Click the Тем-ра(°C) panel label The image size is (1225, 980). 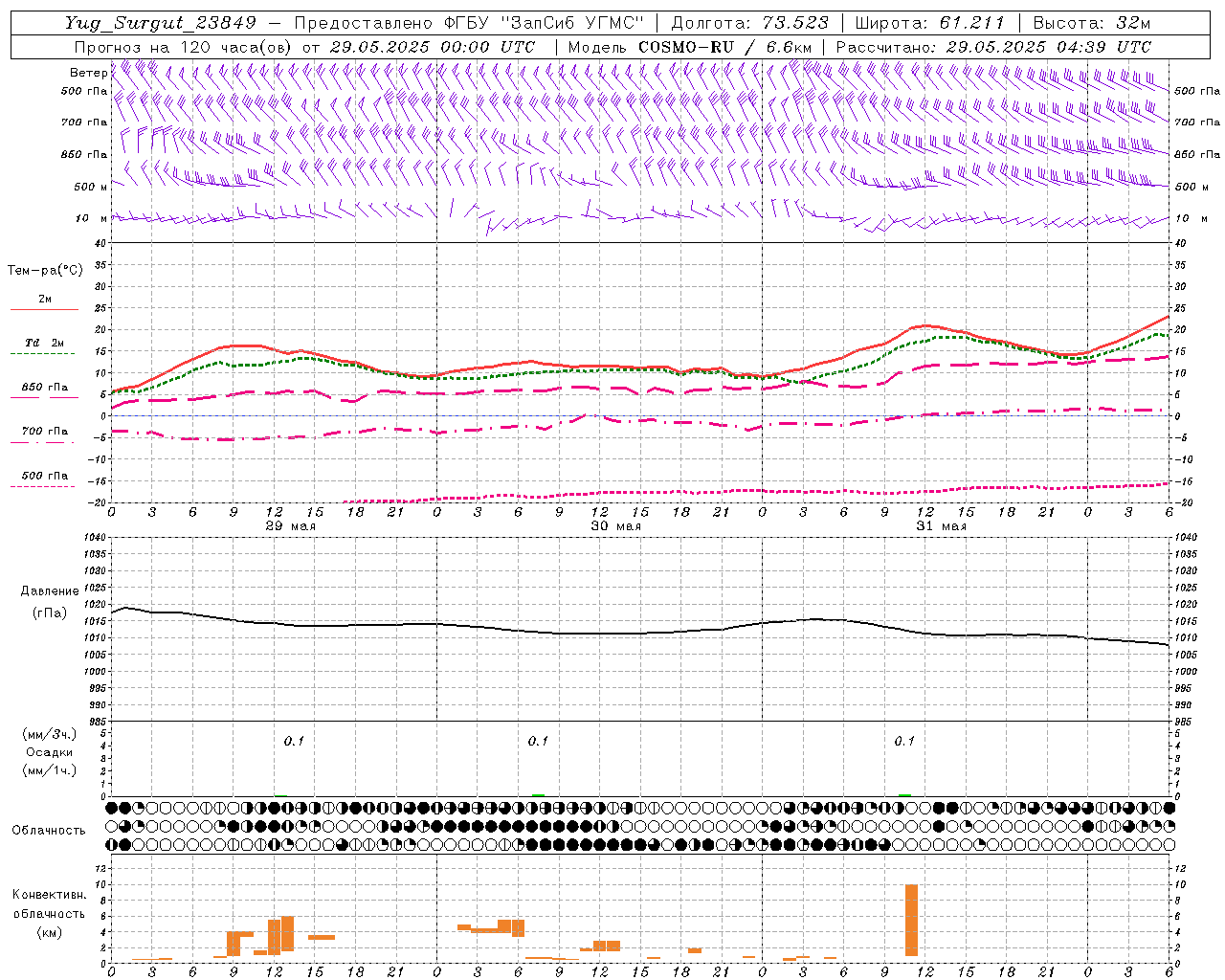(45, 271)
